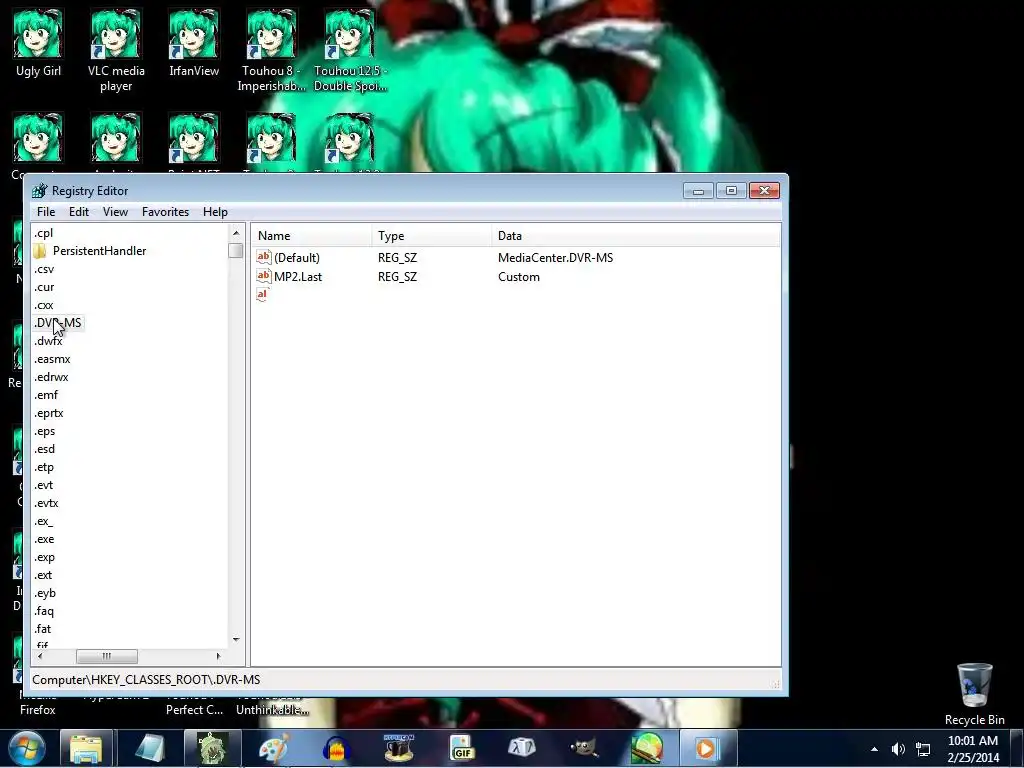
Task: Click the PersistentHandler folder icon
Action: coord(40,251)
